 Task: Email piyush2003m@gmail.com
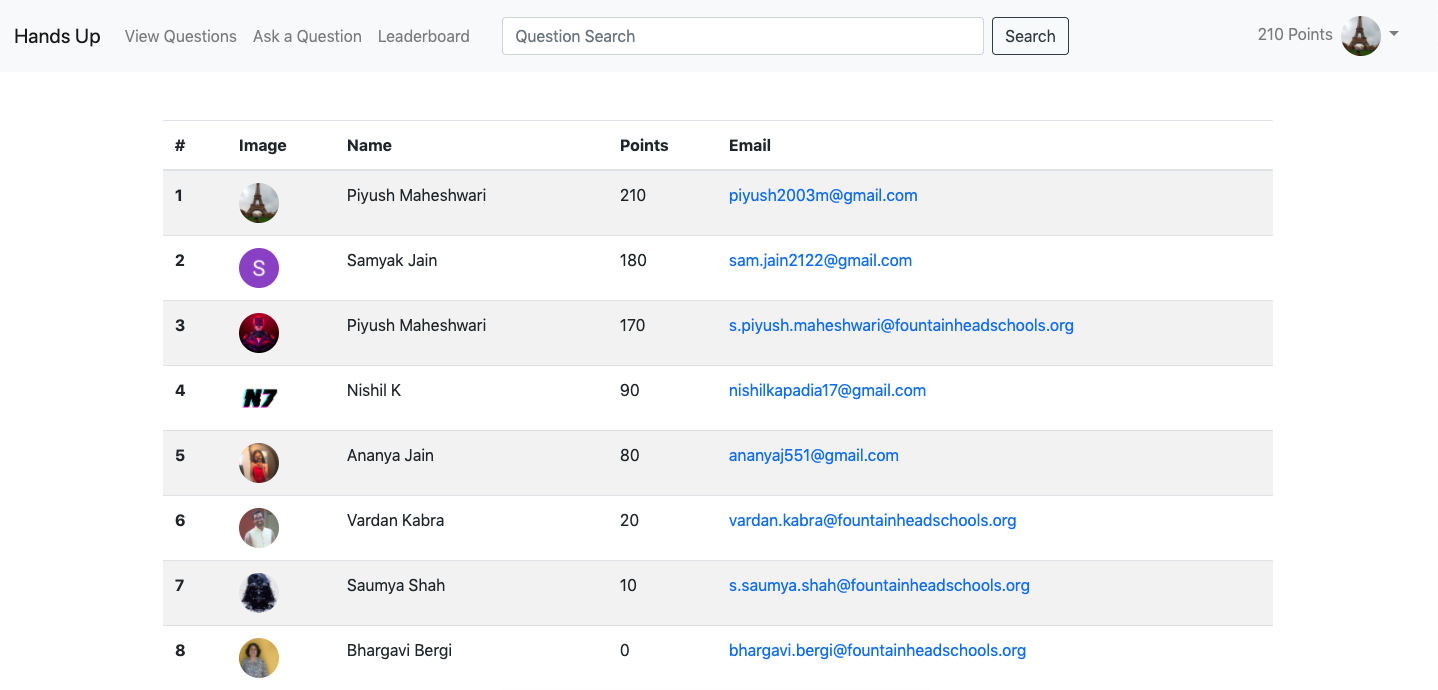[x=823, y=196]
